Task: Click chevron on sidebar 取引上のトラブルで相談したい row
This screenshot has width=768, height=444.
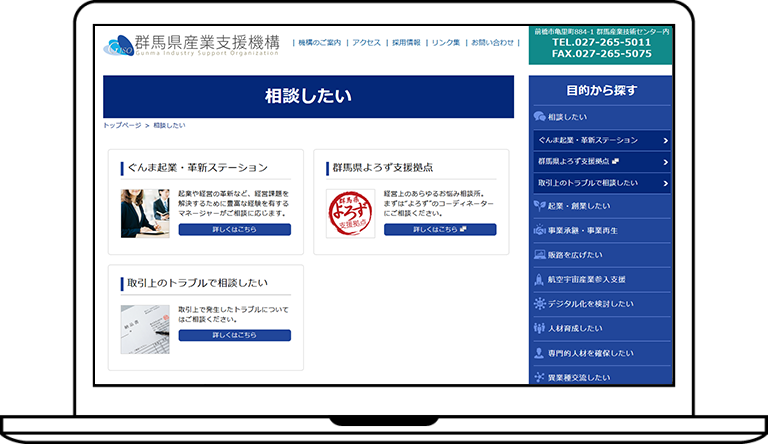Action: (665, 183)
